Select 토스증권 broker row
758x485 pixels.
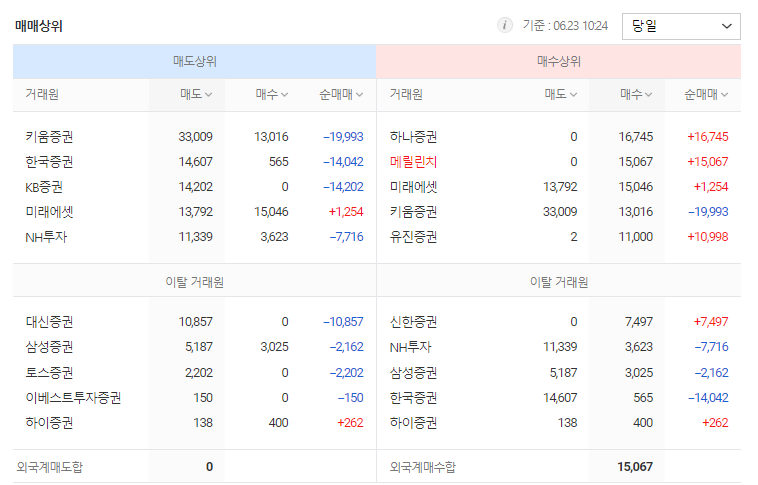point(194,373)
